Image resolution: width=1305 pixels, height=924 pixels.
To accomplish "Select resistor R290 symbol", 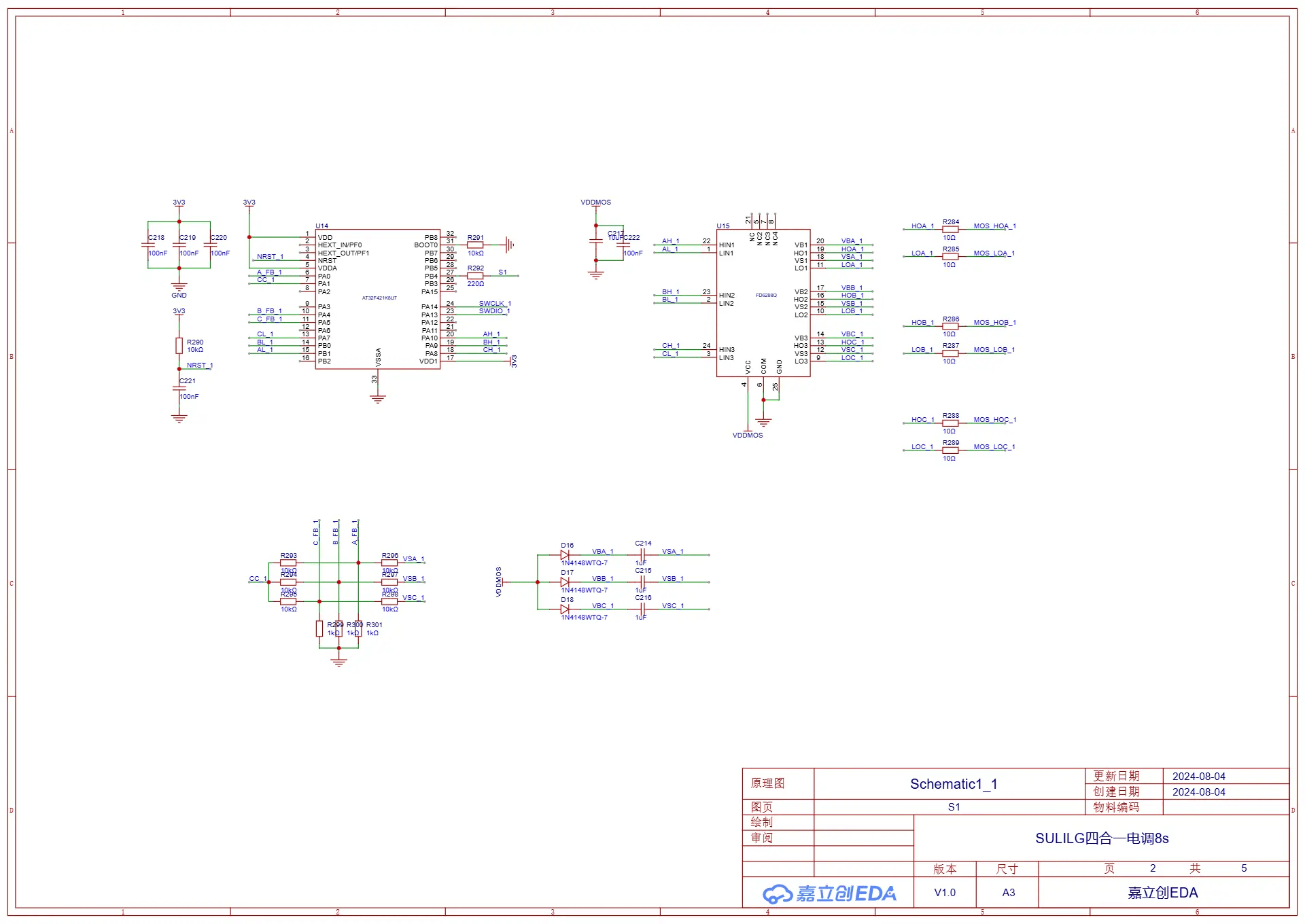I will (179, 346).
